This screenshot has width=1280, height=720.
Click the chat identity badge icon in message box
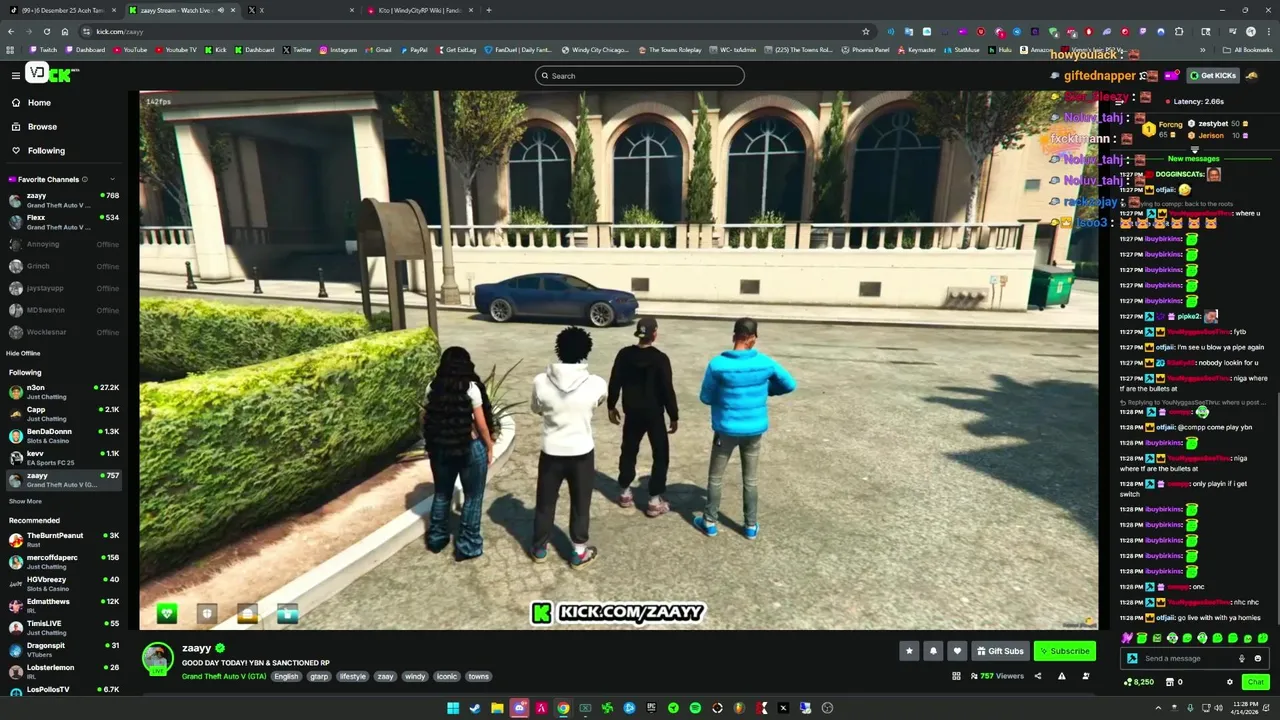coord(1132,658)
